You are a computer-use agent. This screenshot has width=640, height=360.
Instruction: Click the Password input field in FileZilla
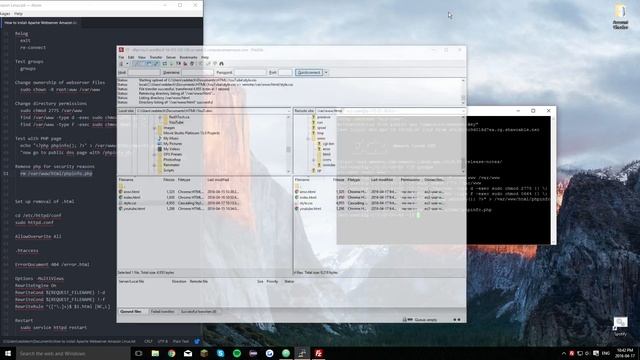click(x=250, y=72)
